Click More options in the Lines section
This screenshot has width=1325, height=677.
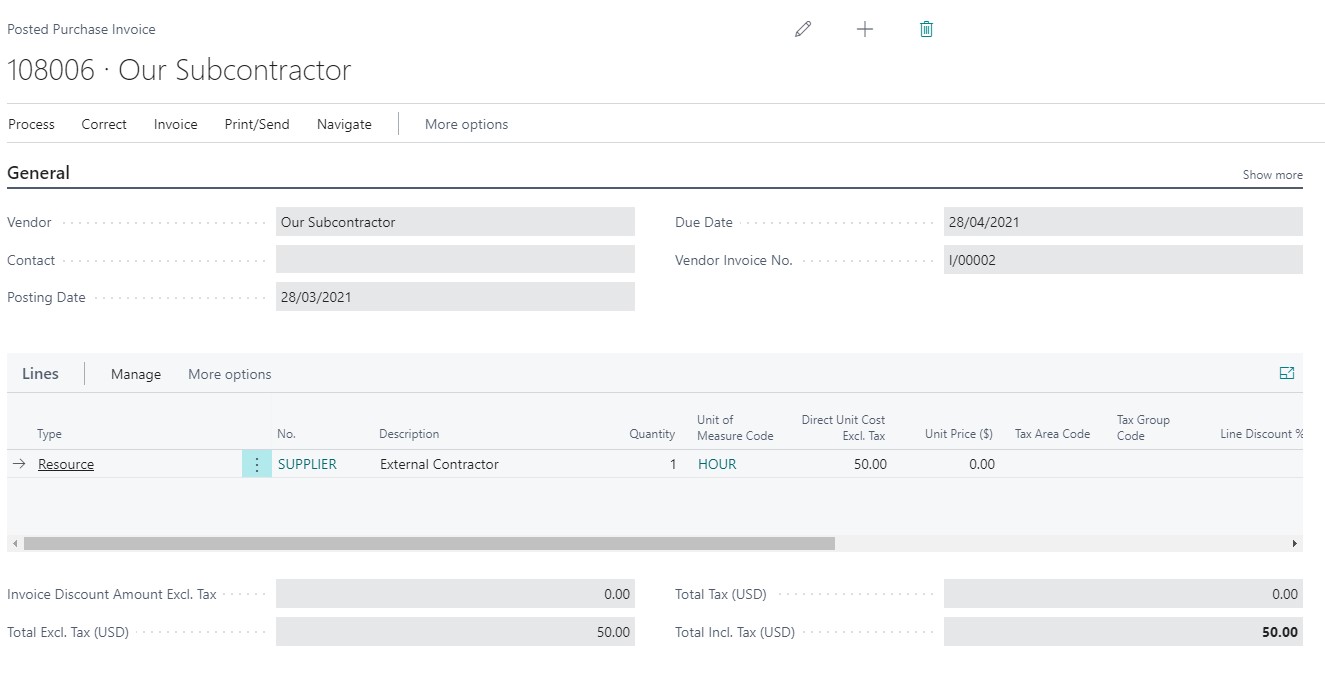[229, 374]
